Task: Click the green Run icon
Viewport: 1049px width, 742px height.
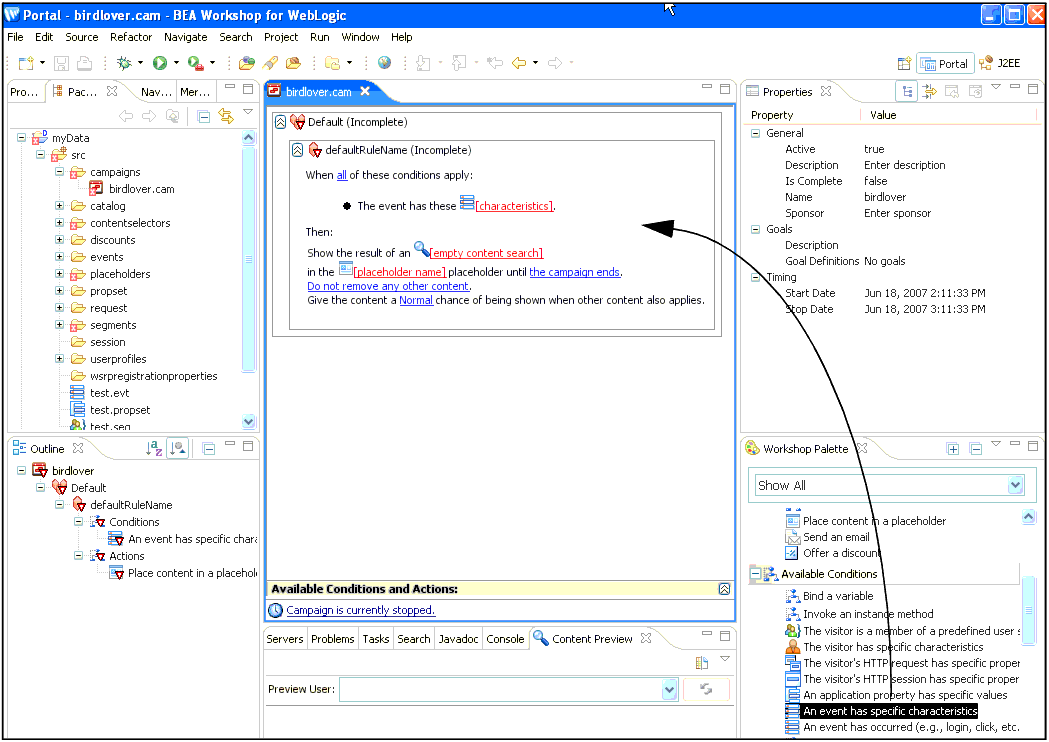Action: 160,63
